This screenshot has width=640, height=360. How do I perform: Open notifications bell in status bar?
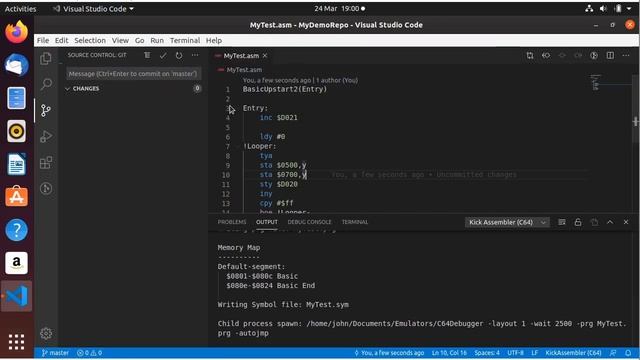click(628, 353)
